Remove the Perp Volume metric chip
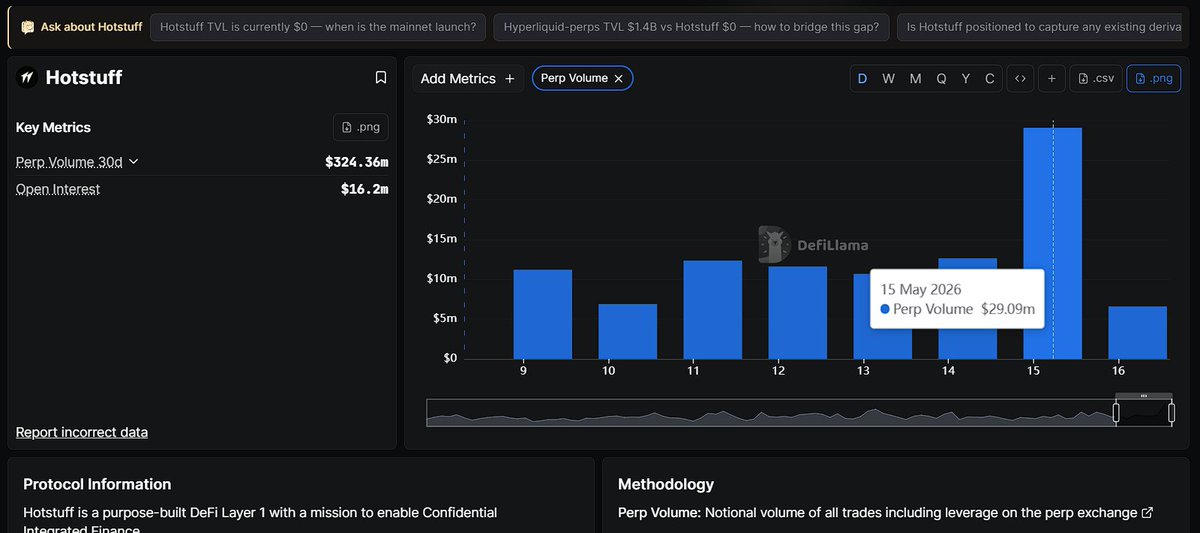 pos(619,78)
